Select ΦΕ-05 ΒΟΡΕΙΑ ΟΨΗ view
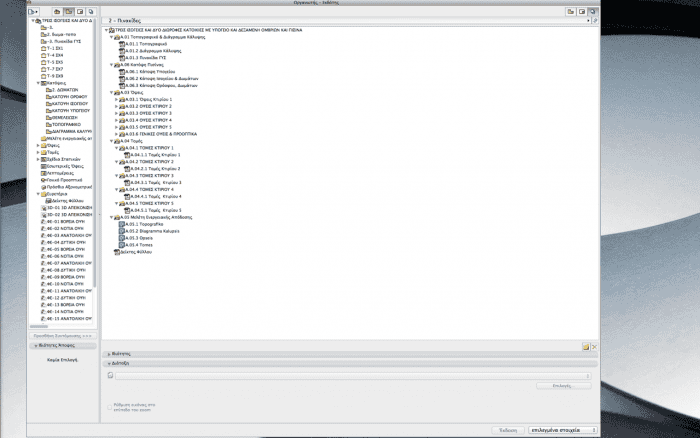This screenshot has width=700, height=438. point(63,249)
